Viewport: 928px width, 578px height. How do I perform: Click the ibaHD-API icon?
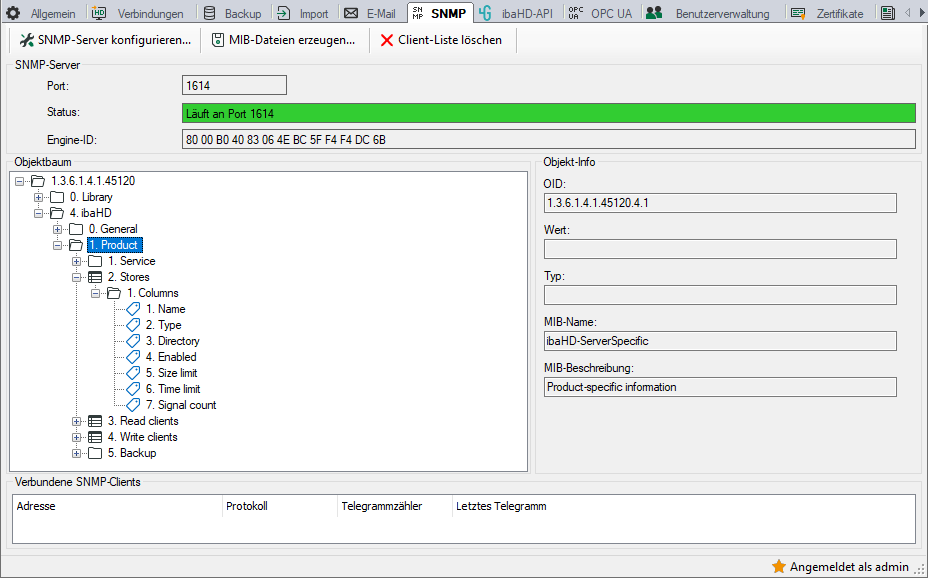pos(485,13)
